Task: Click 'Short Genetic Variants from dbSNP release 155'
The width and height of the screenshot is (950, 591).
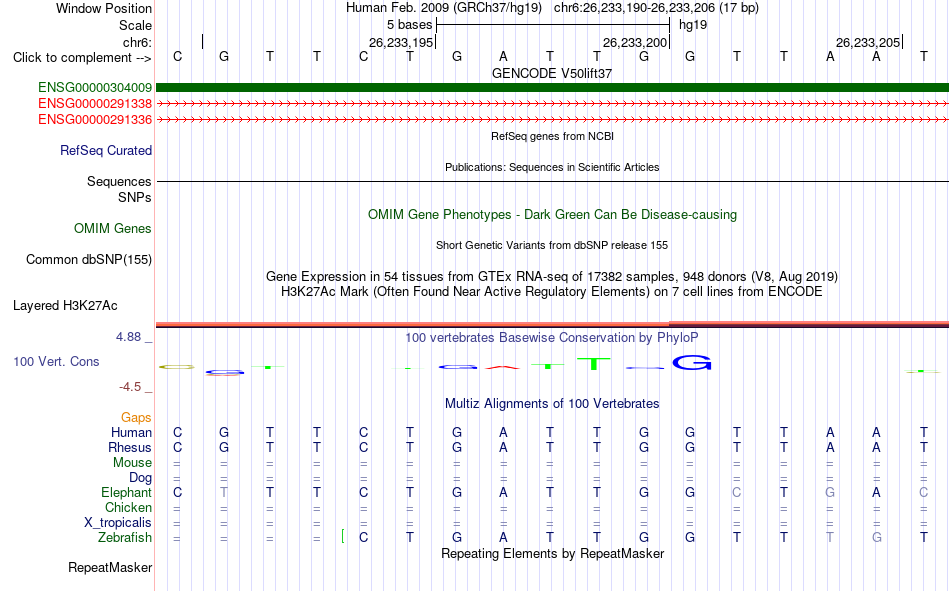Action: click(552, 245)
